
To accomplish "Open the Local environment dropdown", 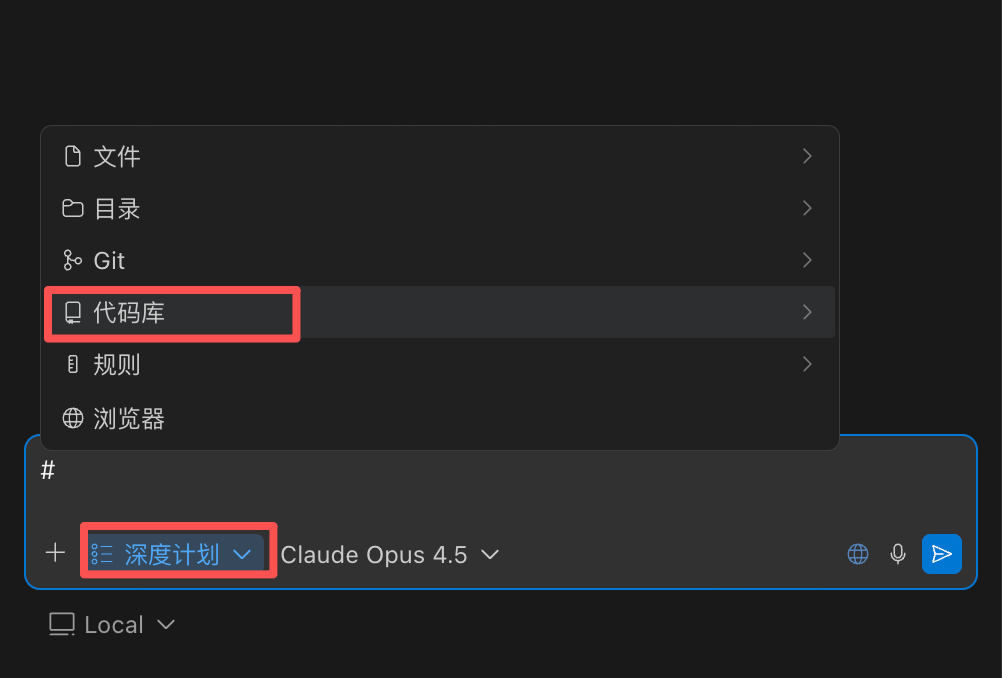I will [x=112, y=625].
